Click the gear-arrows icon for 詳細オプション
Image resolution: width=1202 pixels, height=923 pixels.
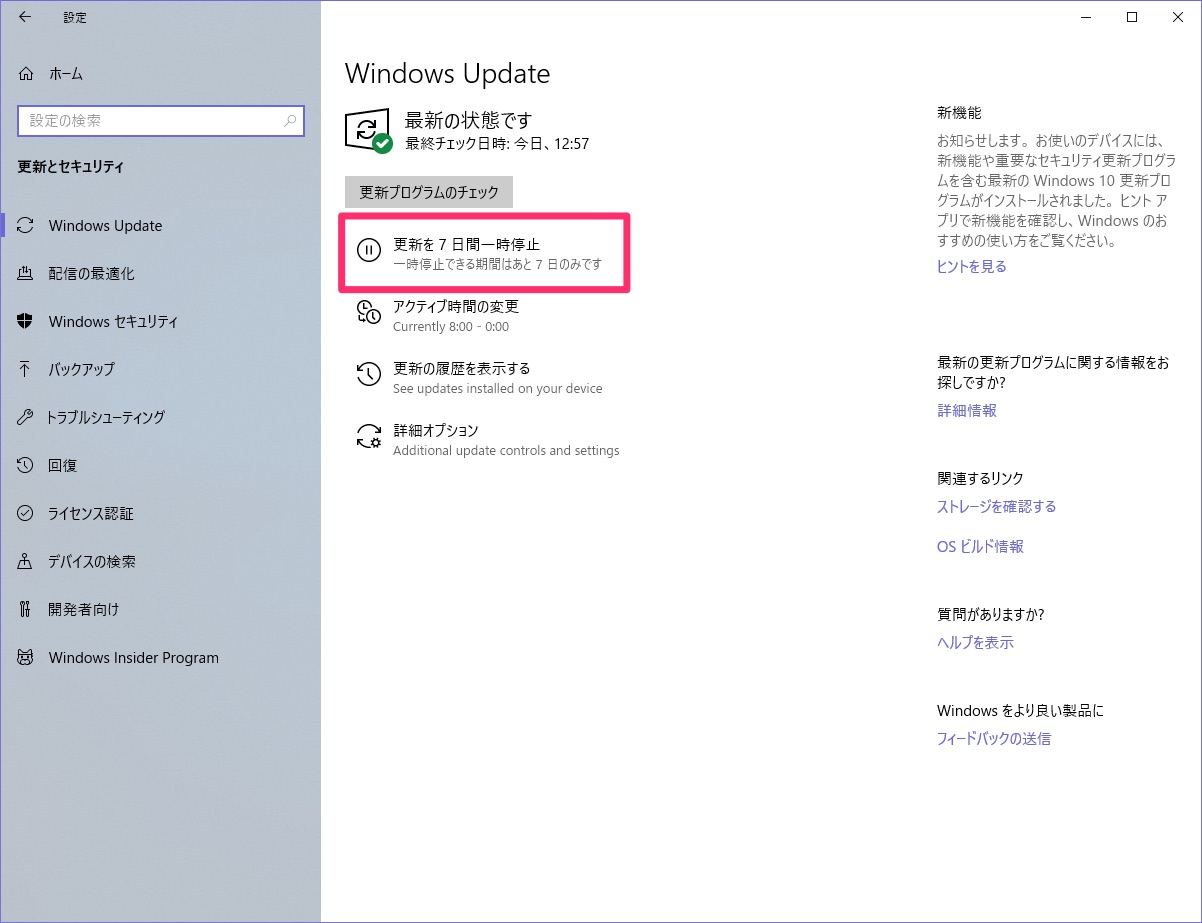(369, 436)
